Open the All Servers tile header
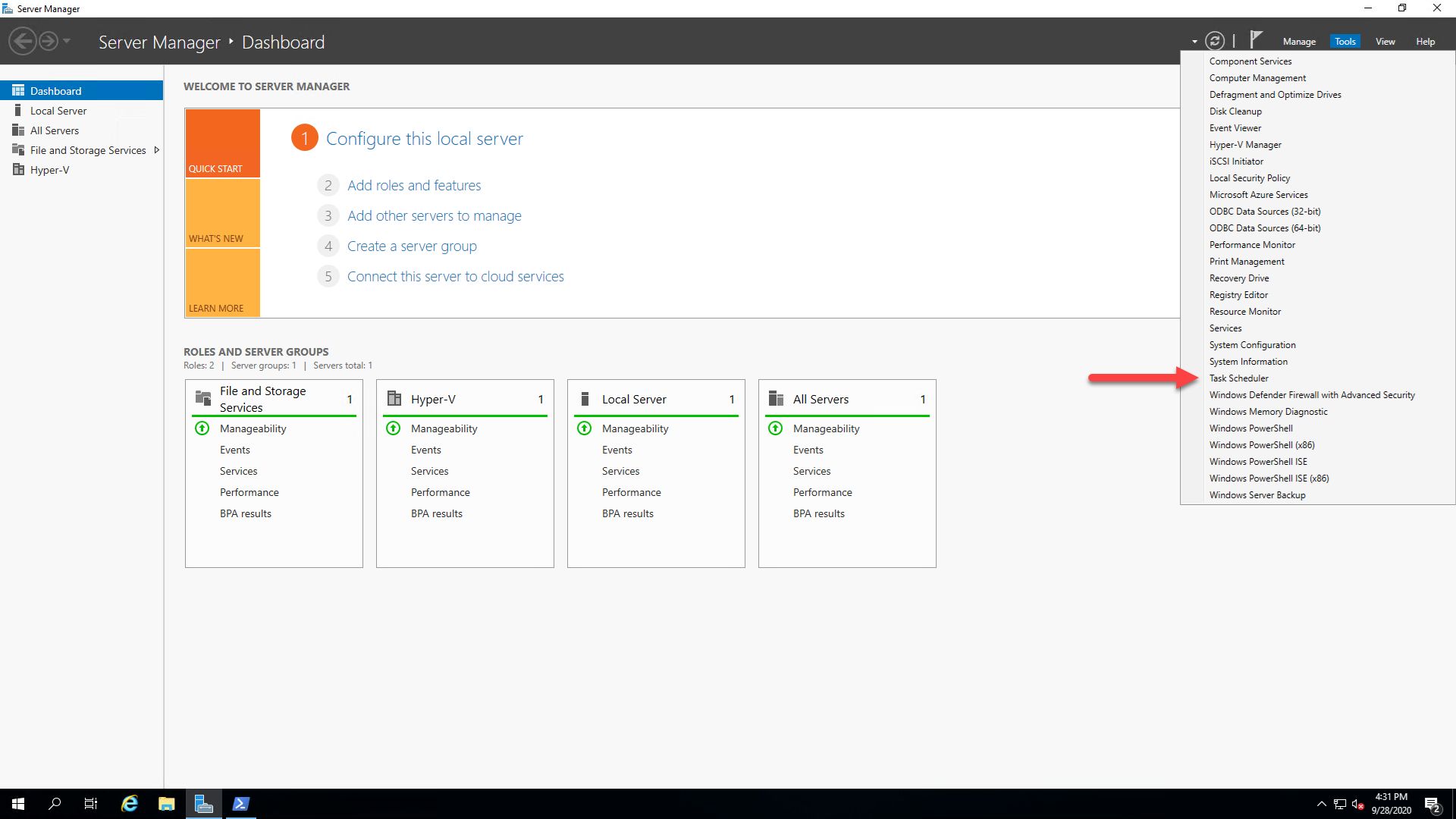The image size is (1456, 819). (x=847, y=399)
